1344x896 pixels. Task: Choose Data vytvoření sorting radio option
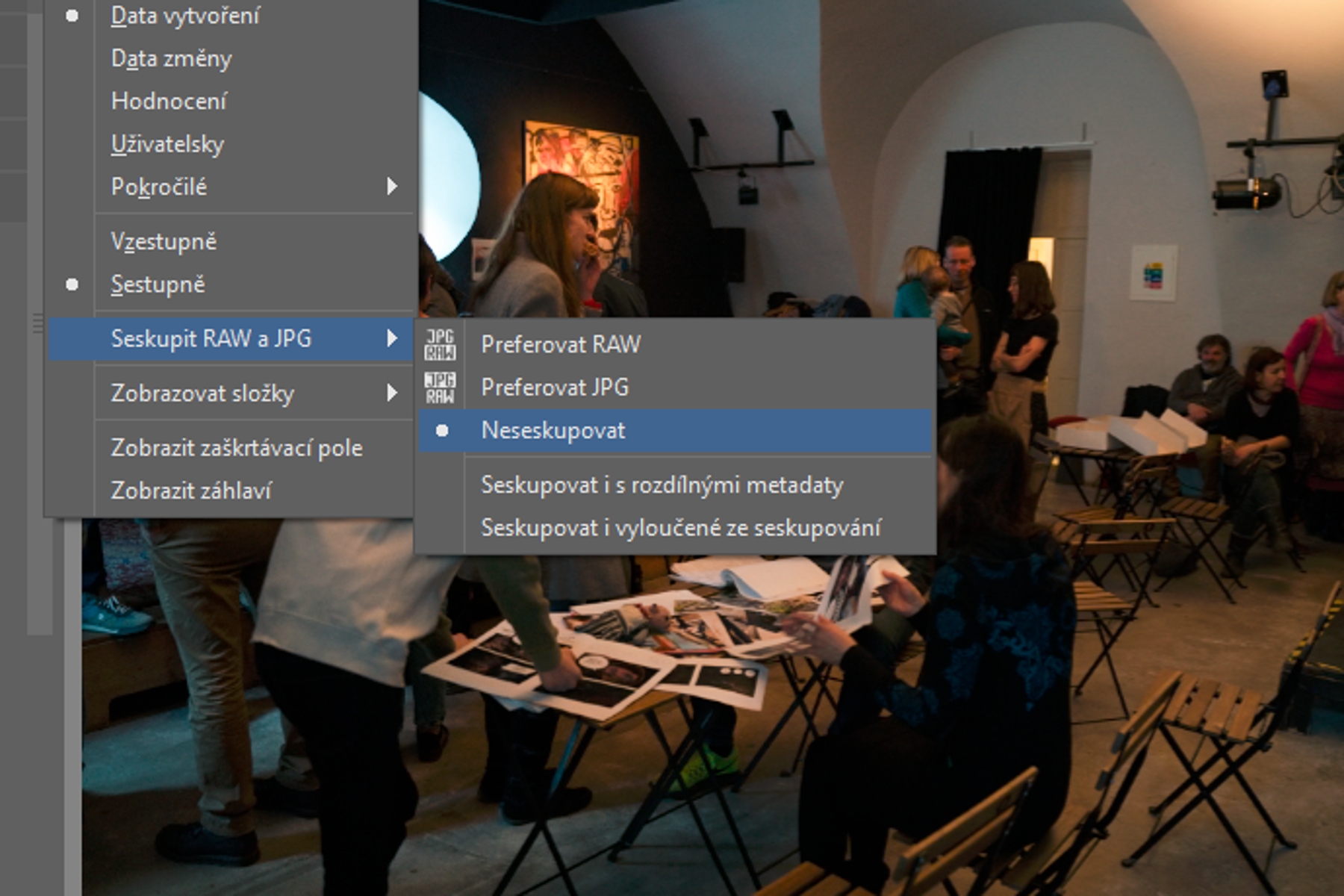[185, 16]
